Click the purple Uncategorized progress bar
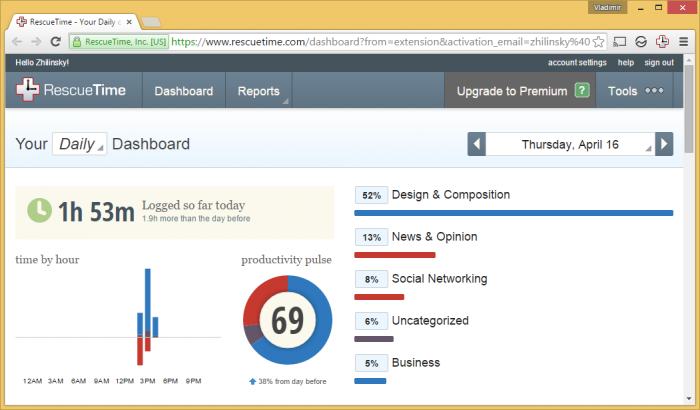 374,339
